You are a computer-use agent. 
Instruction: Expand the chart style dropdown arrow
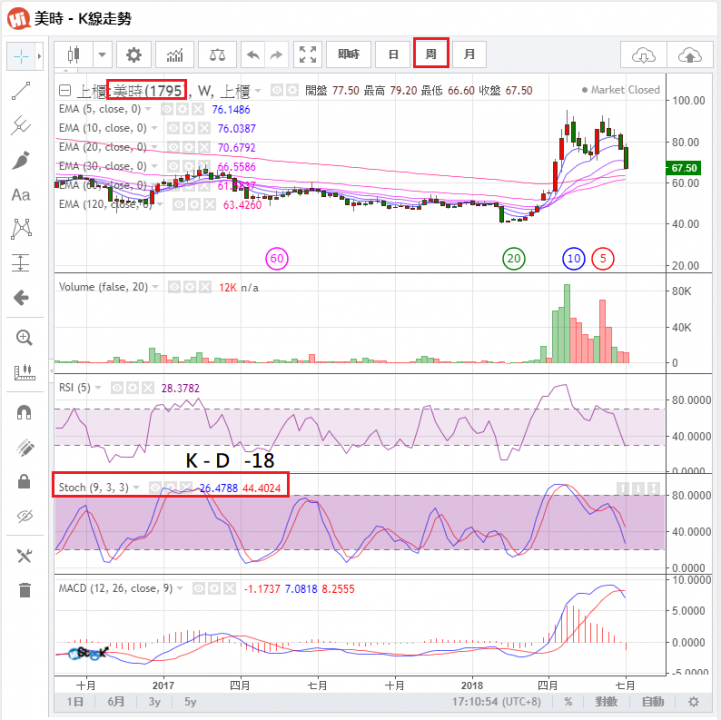[103, 55]
